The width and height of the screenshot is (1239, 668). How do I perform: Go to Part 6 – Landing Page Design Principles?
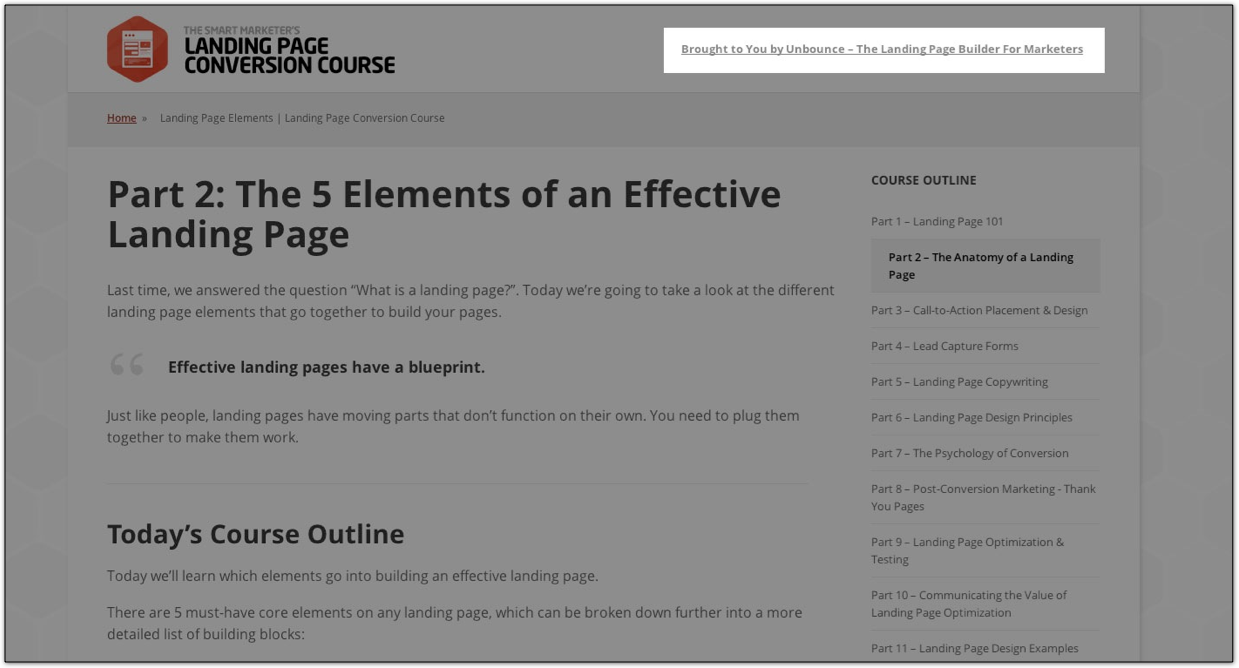971,418
